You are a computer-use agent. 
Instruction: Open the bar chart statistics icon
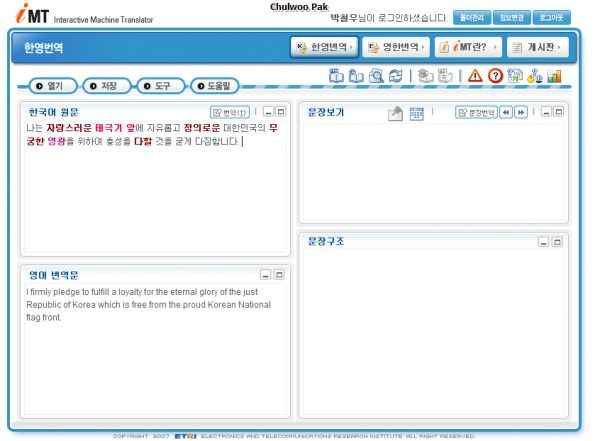(x=554, y=76)
